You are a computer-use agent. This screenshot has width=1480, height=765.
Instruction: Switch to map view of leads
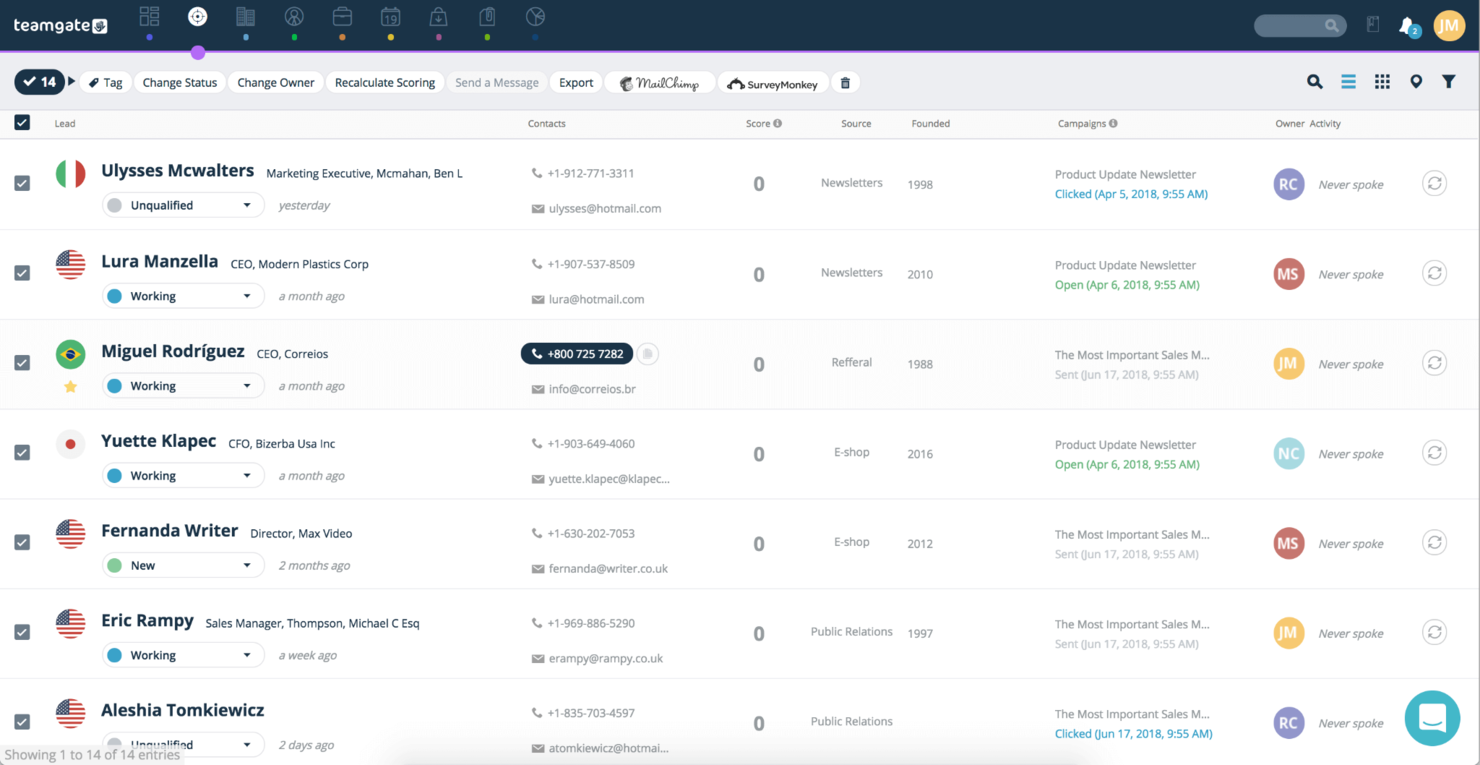(x=1415, y=81)
